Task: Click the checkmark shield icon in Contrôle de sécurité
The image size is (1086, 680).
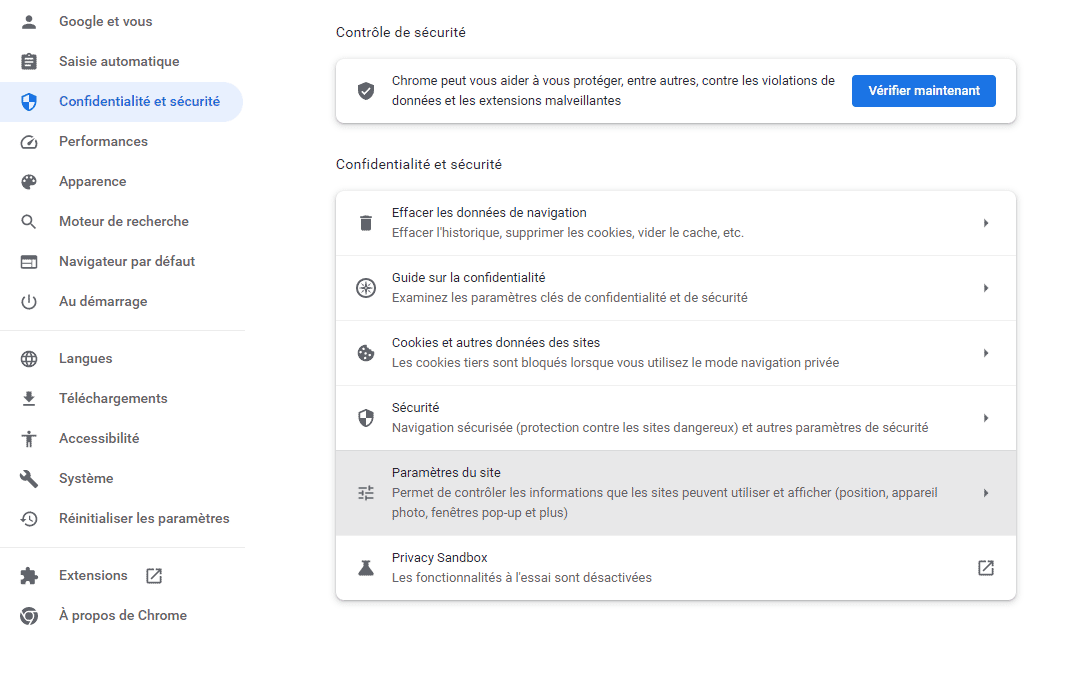Action: pyautogui.click(x=366, y=91)
